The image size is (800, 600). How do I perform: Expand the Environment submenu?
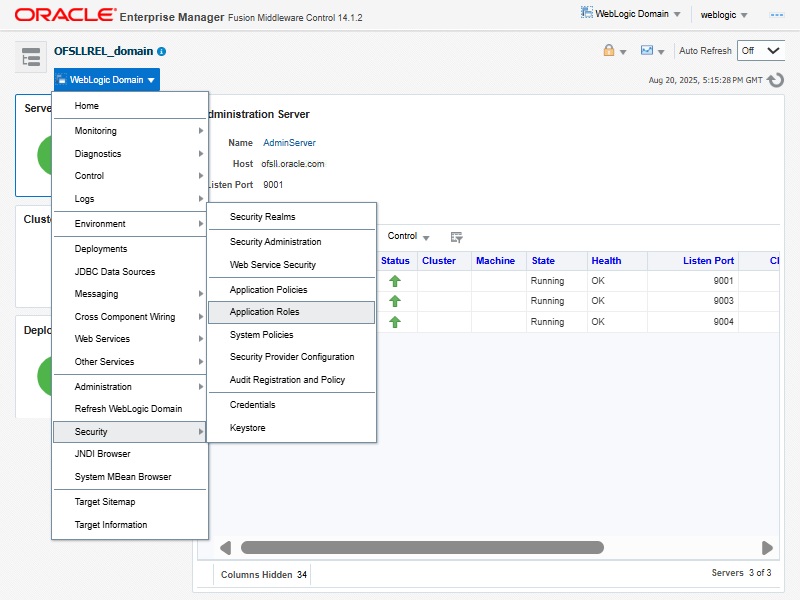coord(100,224)
